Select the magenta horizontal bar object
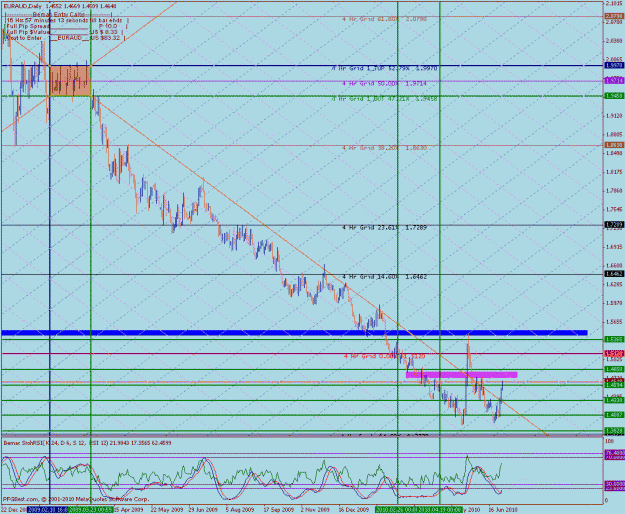Screen dimensions: 625x514 462,375
